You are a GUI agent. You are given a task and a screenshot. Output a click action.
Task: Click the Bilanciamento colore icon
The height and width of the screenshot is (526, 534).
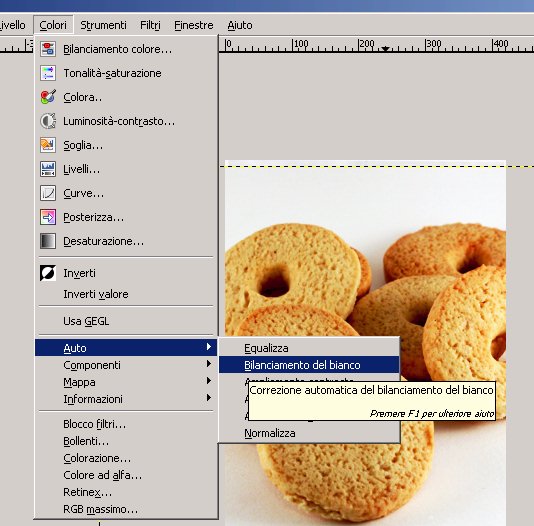48,49
